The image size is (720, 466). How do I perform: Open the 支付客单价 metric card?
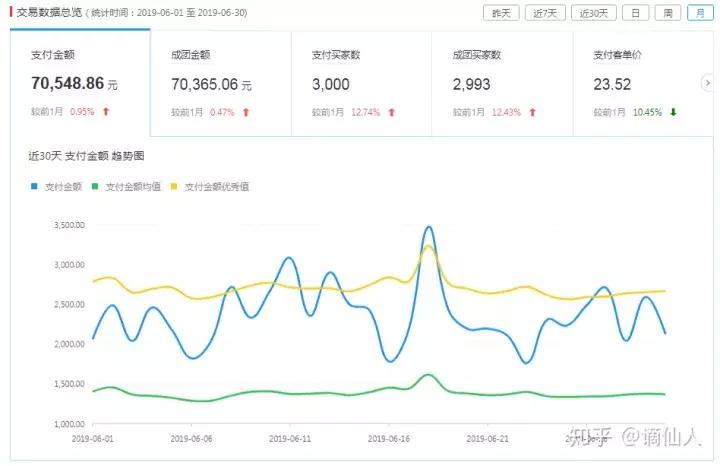(643, 84)
